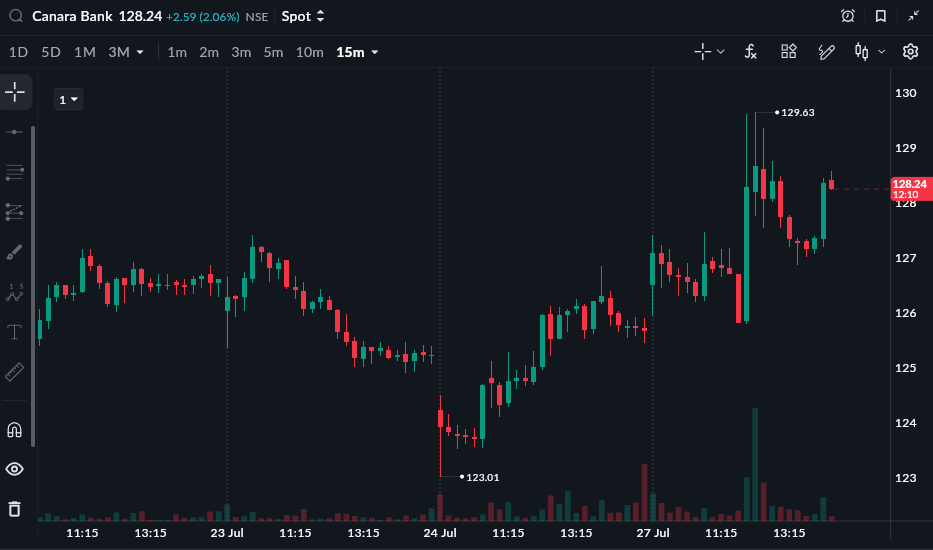Click the Canara Bank symbol name

pyautogui.click(x=72, y=16)
